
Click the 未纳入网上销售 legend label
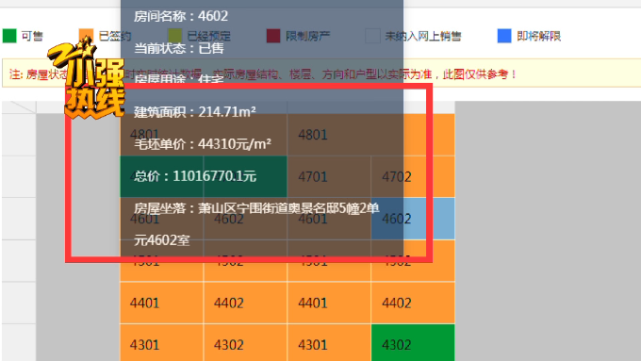423,36
